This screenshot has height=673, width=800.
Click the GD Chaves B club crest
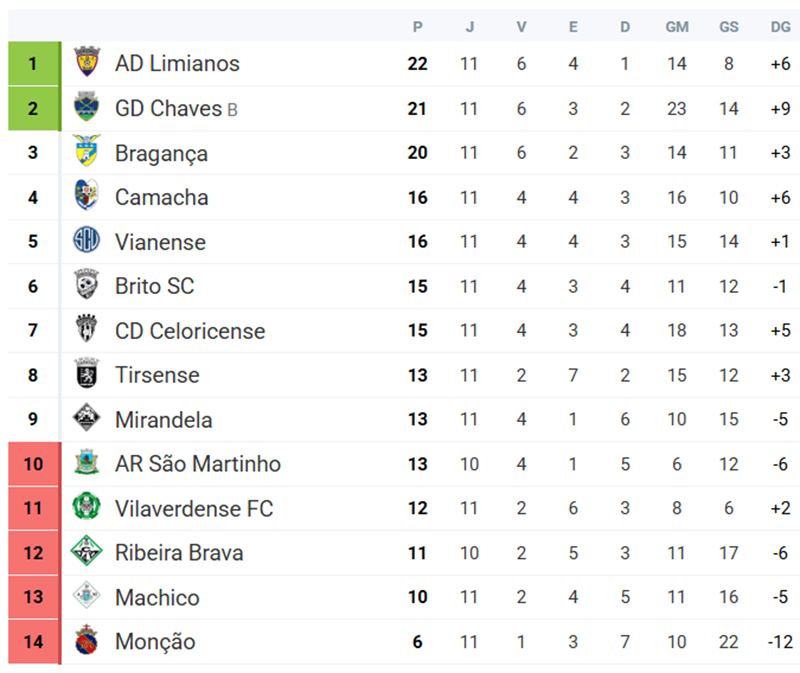coord(87,107)
